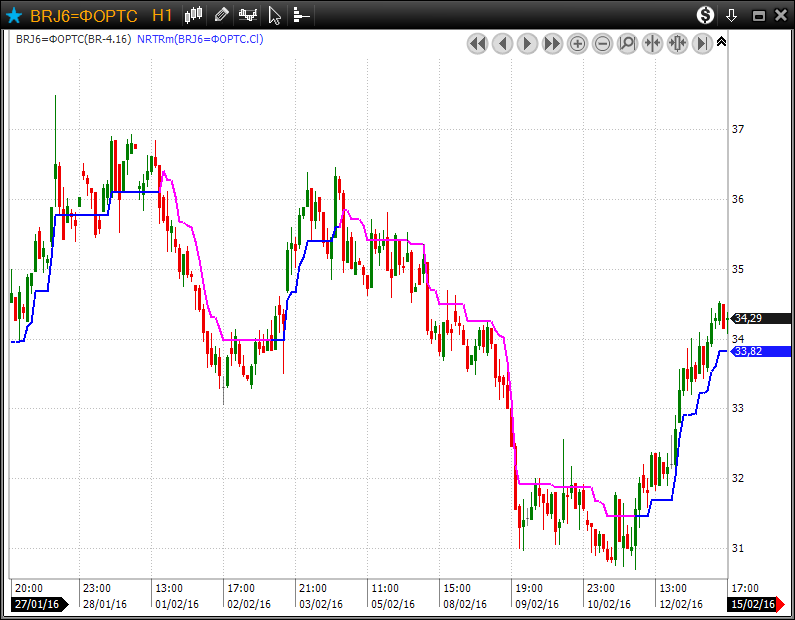Image resolution: width=795 pixels, height=620 pixels.
Task: Jump to latest bar with end arrow
Action: pyautogui.click(x=702, y=43)
